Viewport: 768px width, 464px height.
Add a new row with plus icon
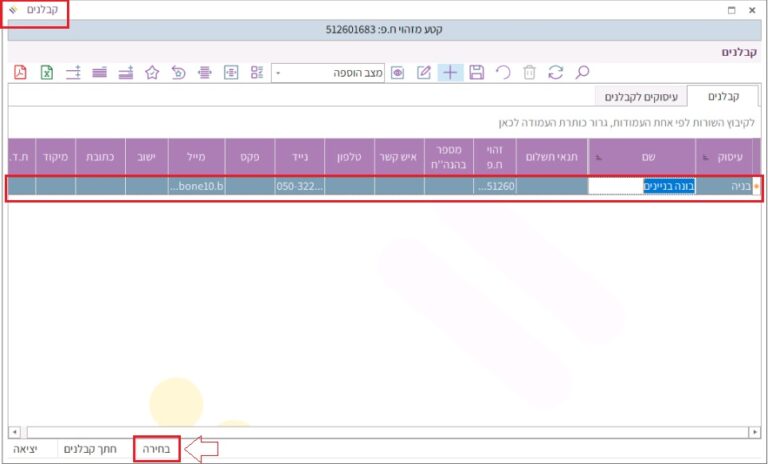(x=451, y=72)
